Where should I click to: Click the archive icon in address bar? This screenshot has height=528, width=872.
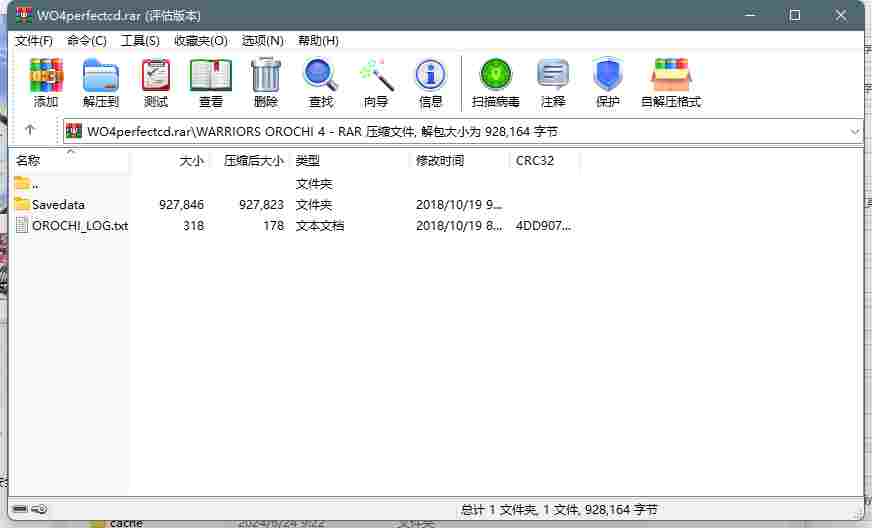(x=73, y=131)
